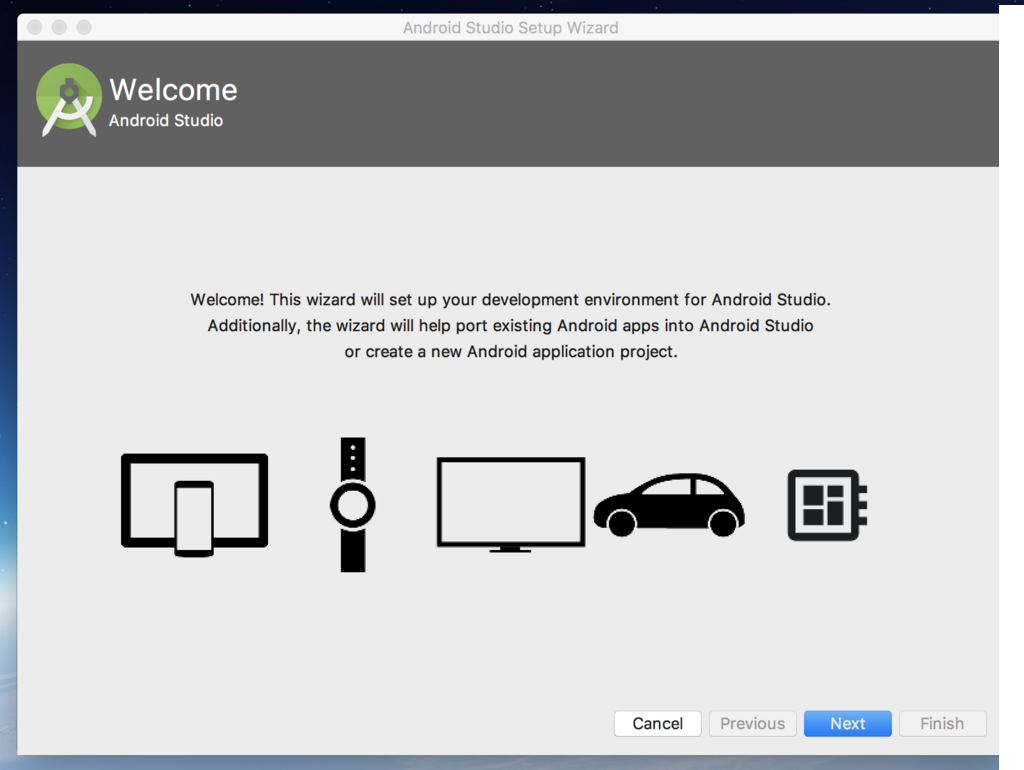Click the Next button

[x=848, y=724]
